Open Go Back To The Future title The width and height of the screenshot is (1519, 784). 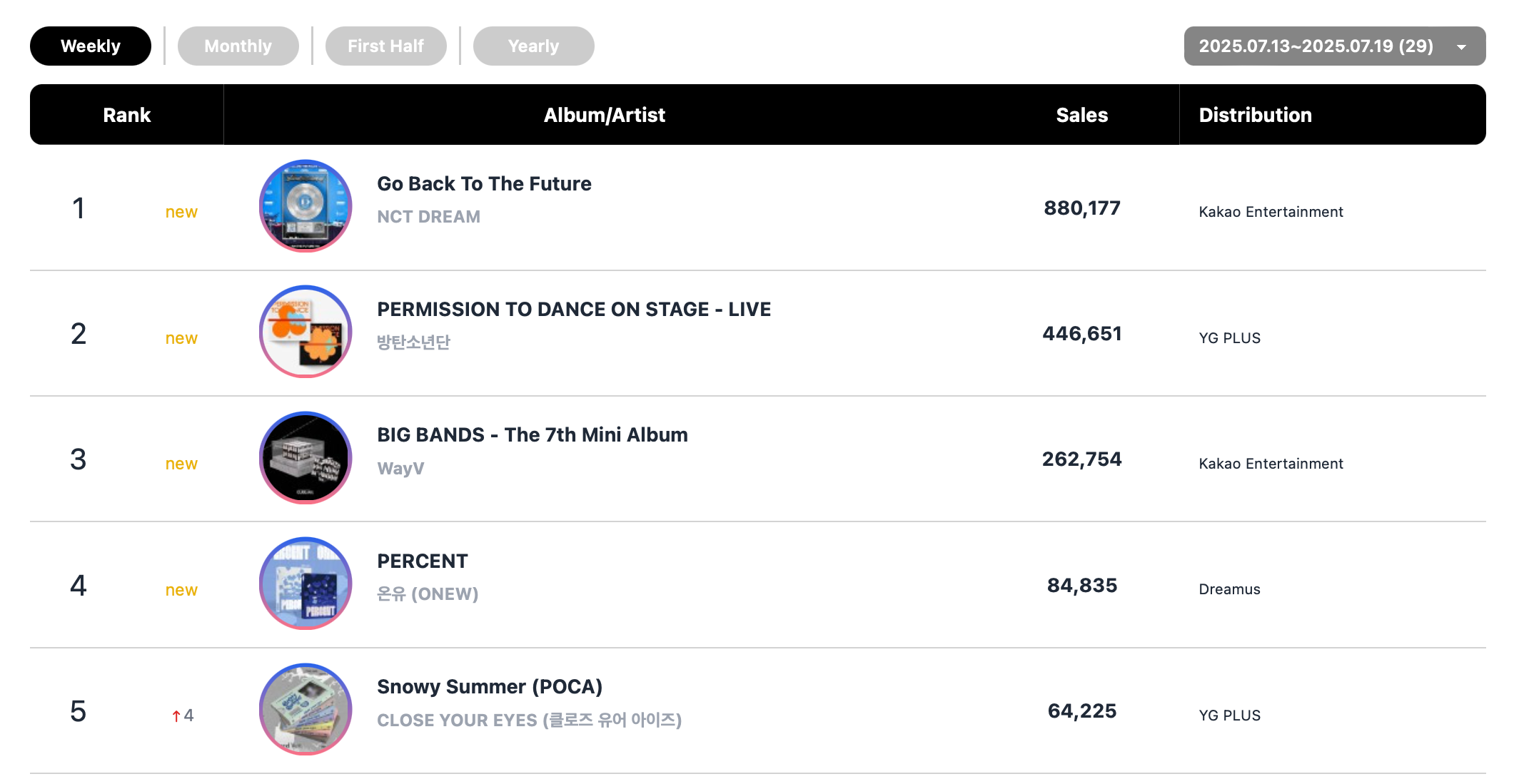point(484,184)
